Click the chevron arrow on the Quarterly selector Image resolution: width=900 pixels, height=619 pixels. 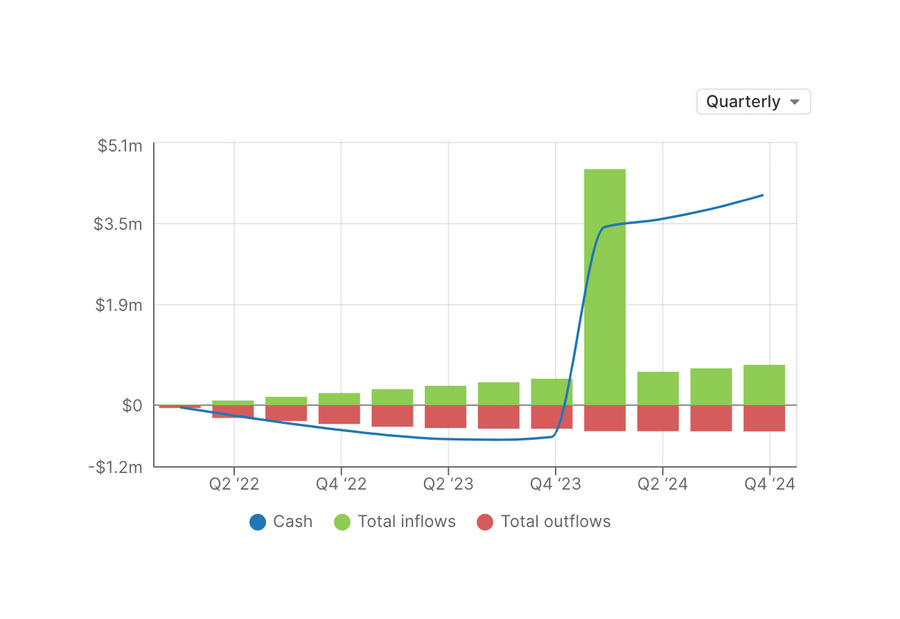pos(795,101)
